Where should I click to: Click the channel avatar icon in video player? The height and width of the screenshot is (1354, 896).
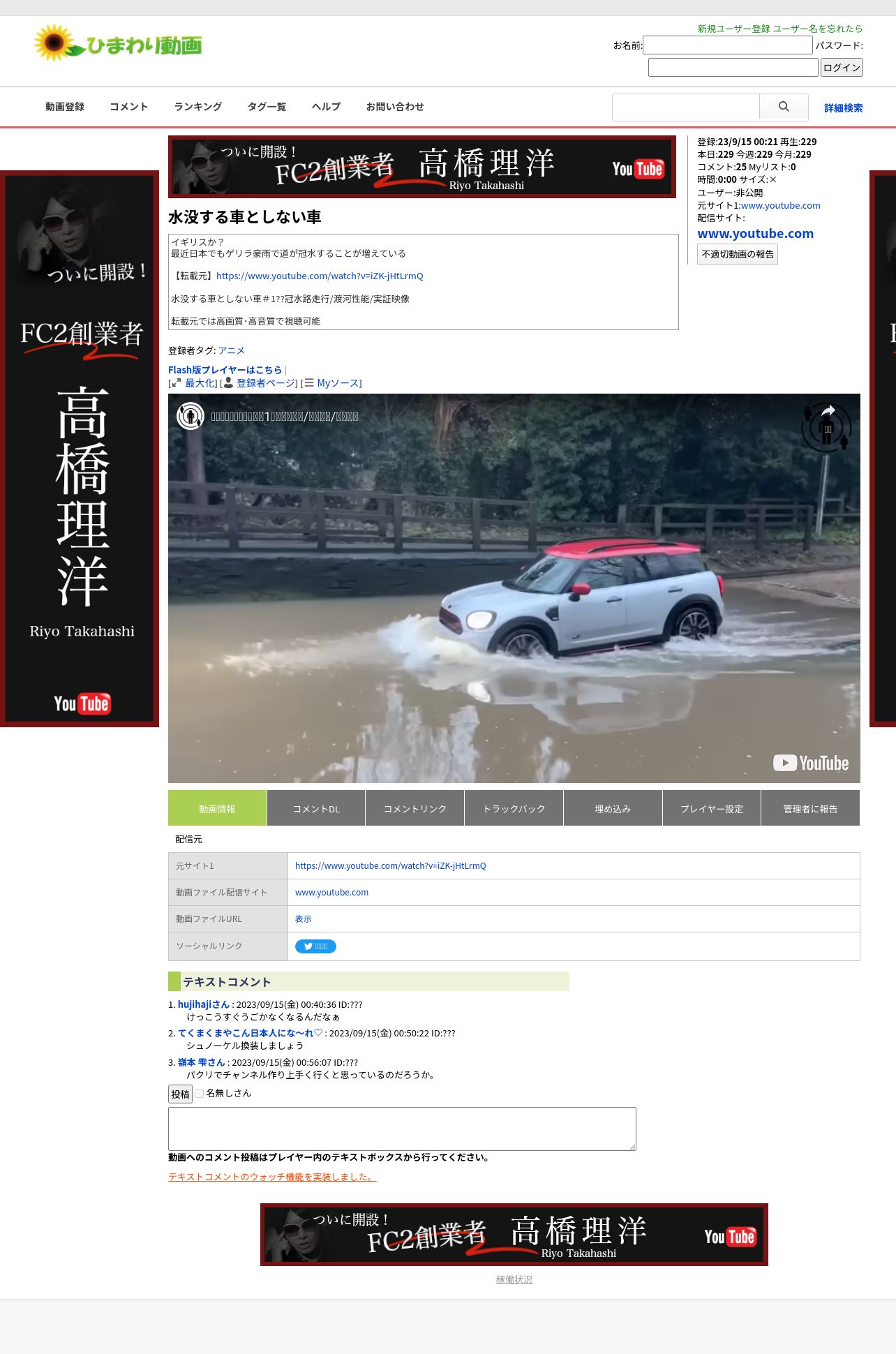[x=190, y=416]
